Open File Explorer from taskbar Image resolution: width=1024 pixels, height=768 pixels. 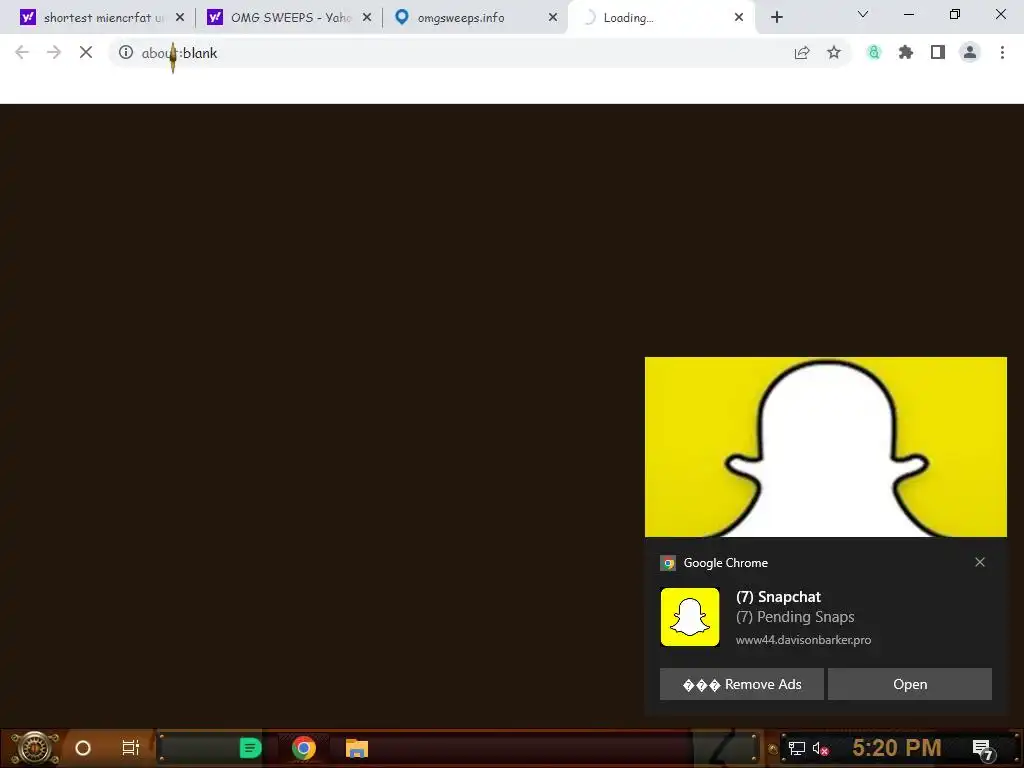(x=357, y=748)
